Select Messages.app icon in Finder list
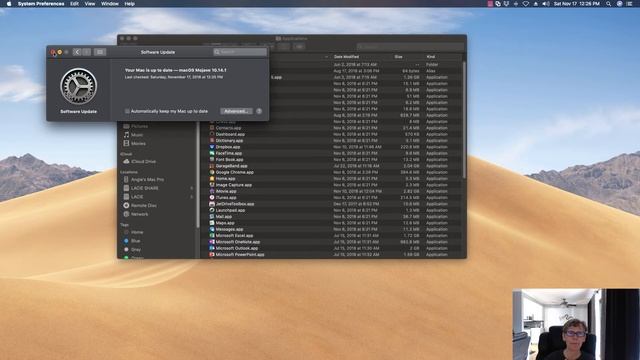 pos(212,229)
